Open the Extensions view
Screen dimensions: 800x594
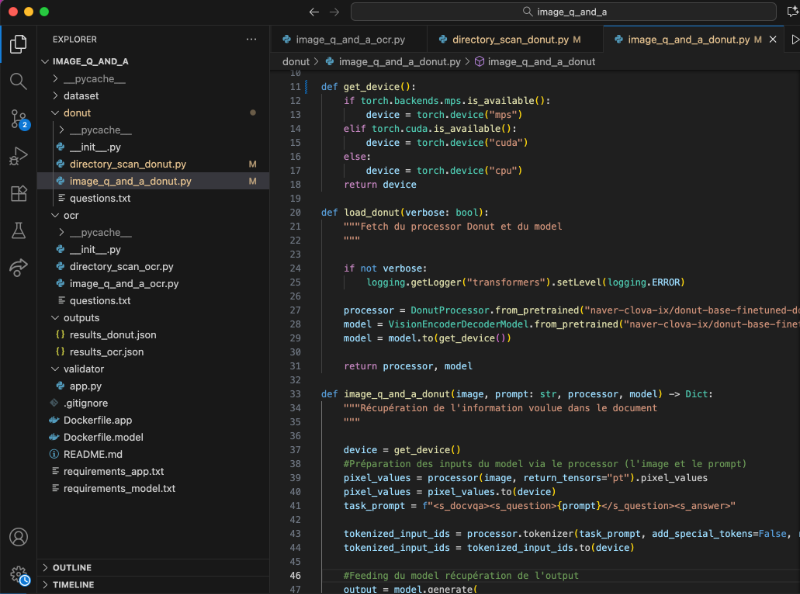point(18,193)
